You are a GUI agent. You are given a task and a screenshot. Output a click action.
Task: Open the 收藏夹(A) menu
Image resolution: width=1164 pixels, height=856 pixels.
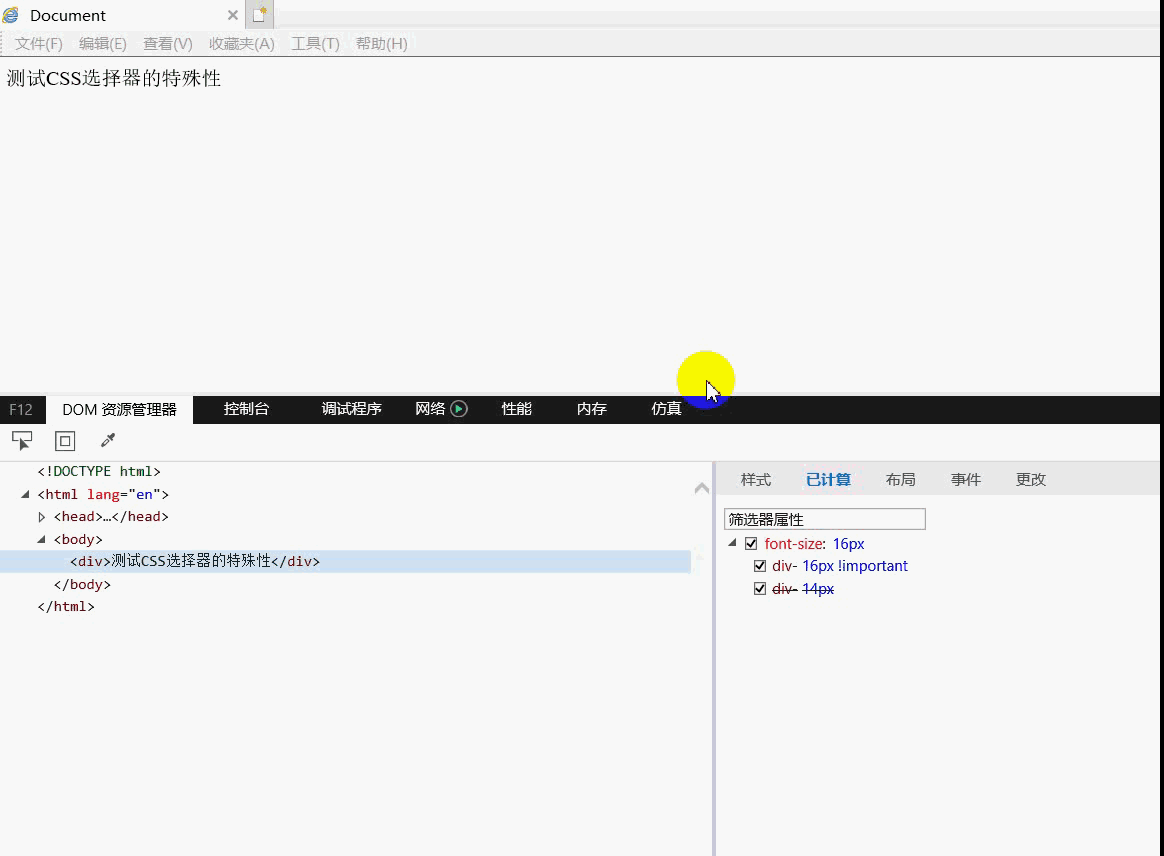242,44
